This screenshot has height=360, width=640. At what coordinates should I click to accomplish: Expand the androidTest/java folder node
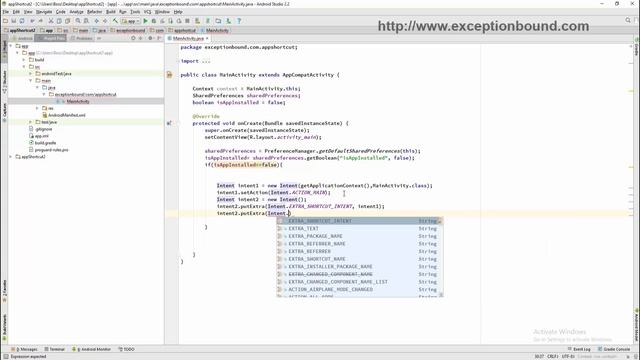coord(31,73)
